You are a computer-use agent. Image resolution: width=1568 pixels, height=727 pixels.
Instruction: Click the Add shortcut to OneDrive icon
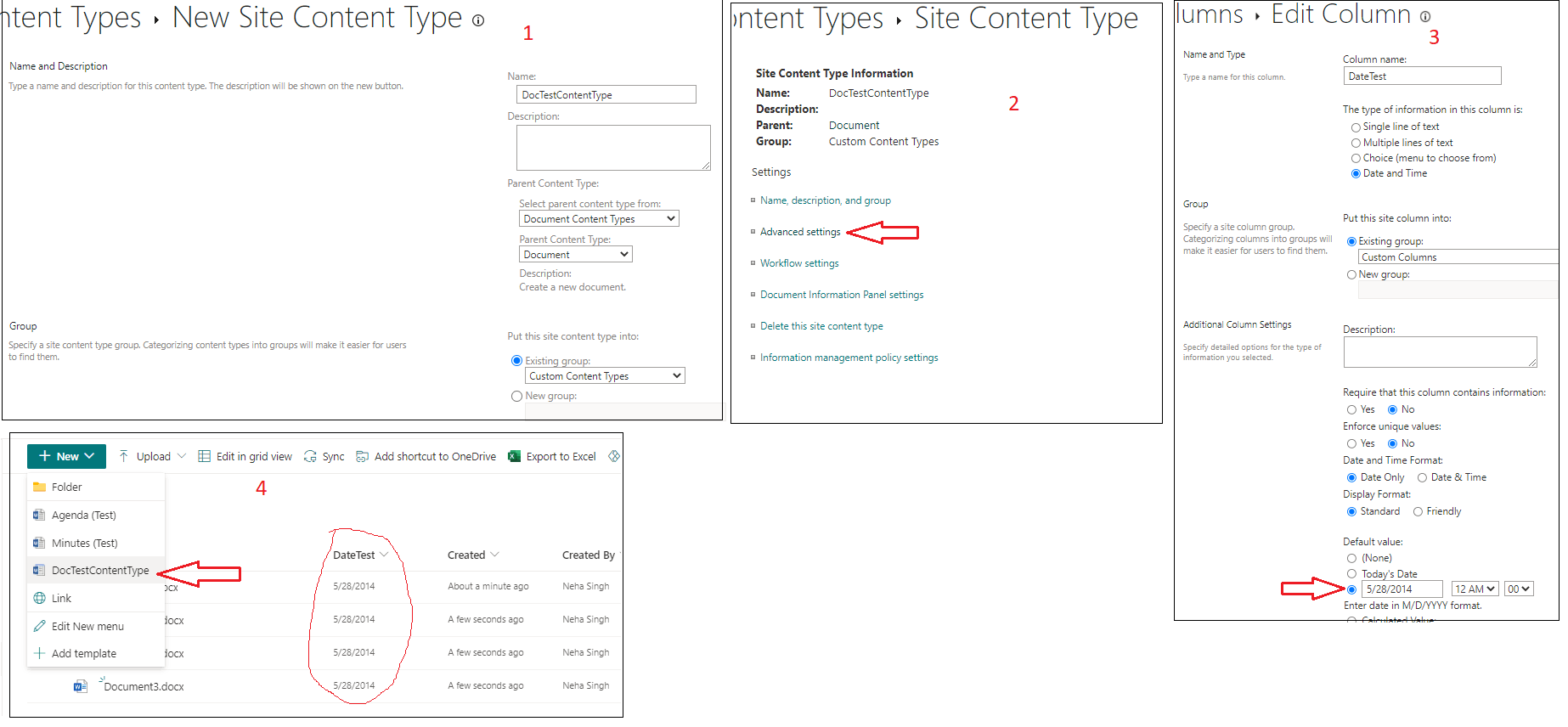363,456
